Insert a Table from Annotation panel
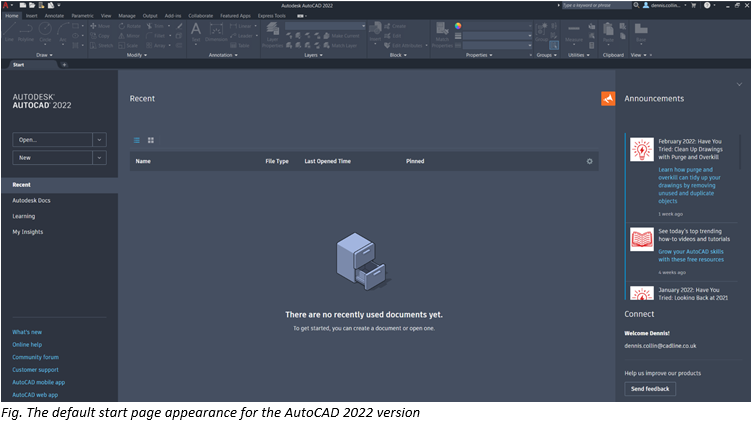752x422 pixels. click(240, 46)
